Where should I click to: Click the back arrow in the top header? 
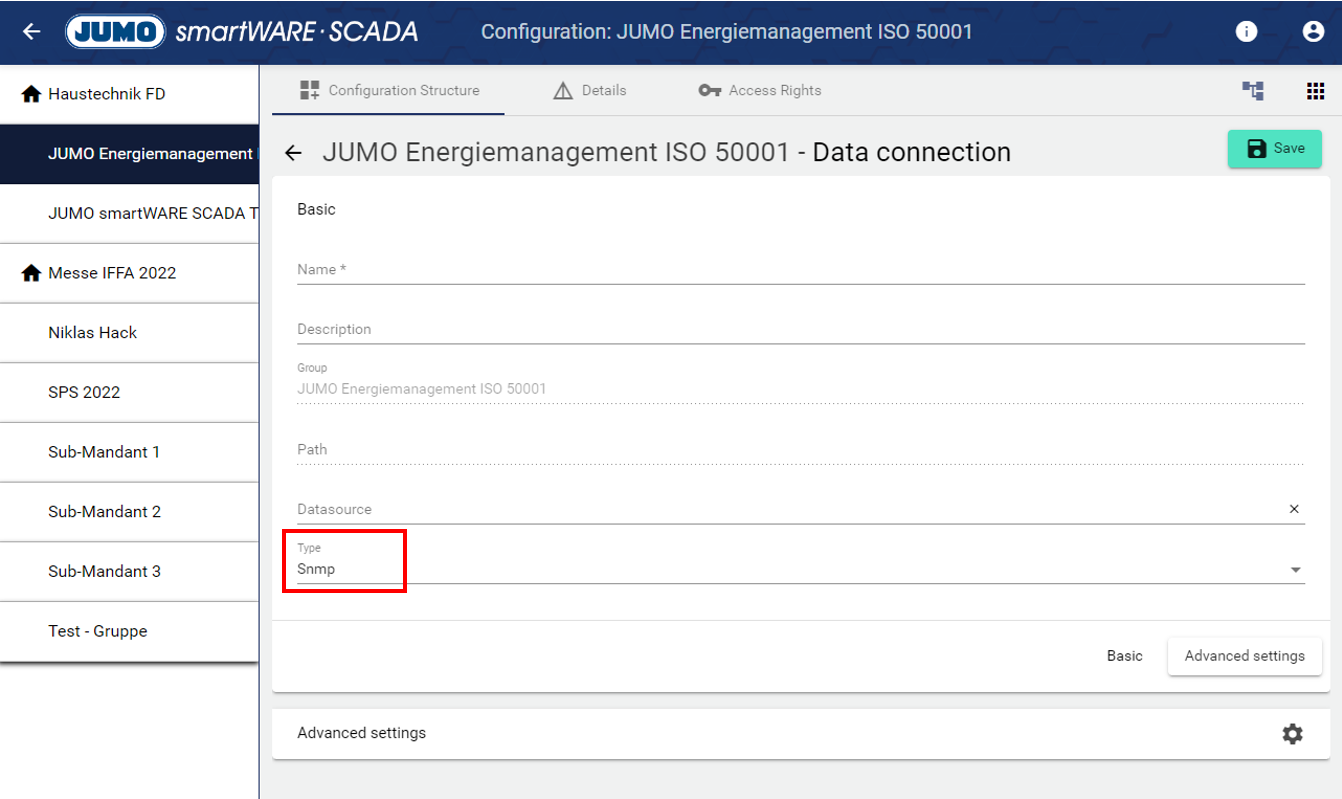(x=32, y=32)
